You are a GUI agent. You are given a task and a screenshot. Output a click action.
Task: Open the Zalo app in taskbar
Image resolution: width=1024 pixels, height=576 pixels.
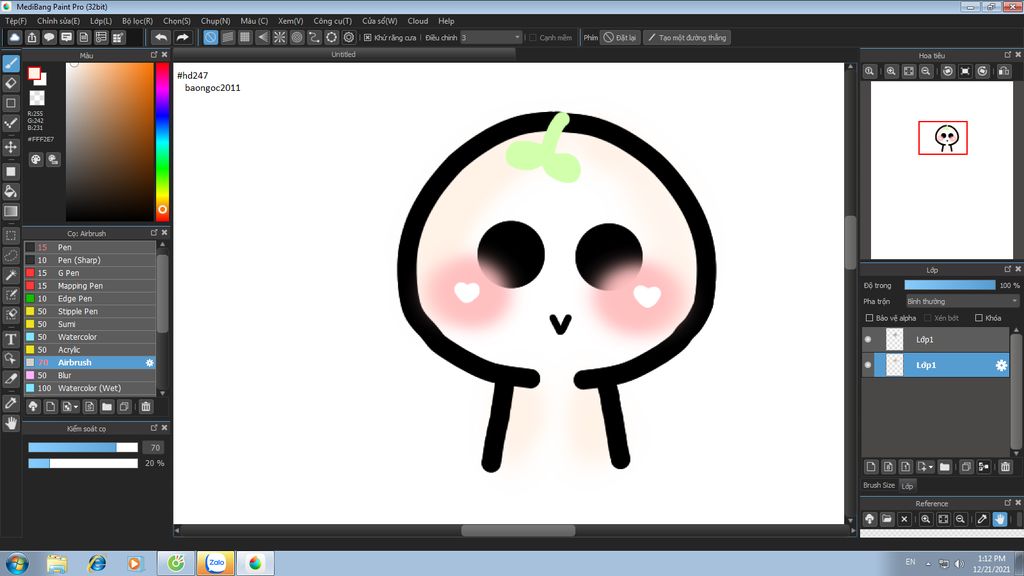pos(216,562)
